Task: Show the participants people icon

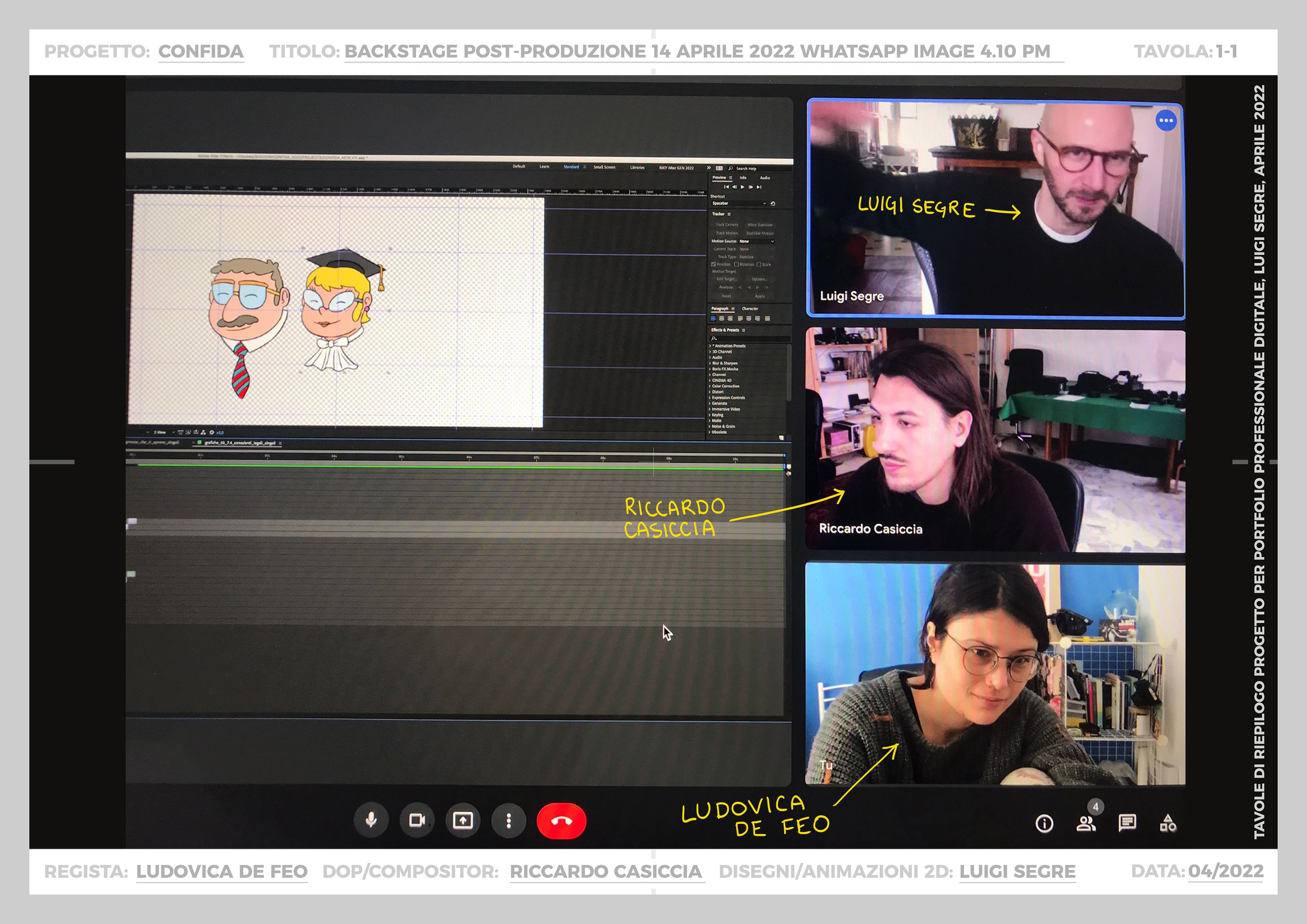Action: coord(1086,823)
